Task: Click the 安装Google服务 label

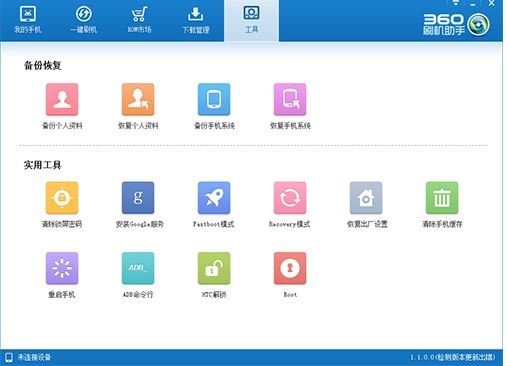Action: tap(140, 224)
